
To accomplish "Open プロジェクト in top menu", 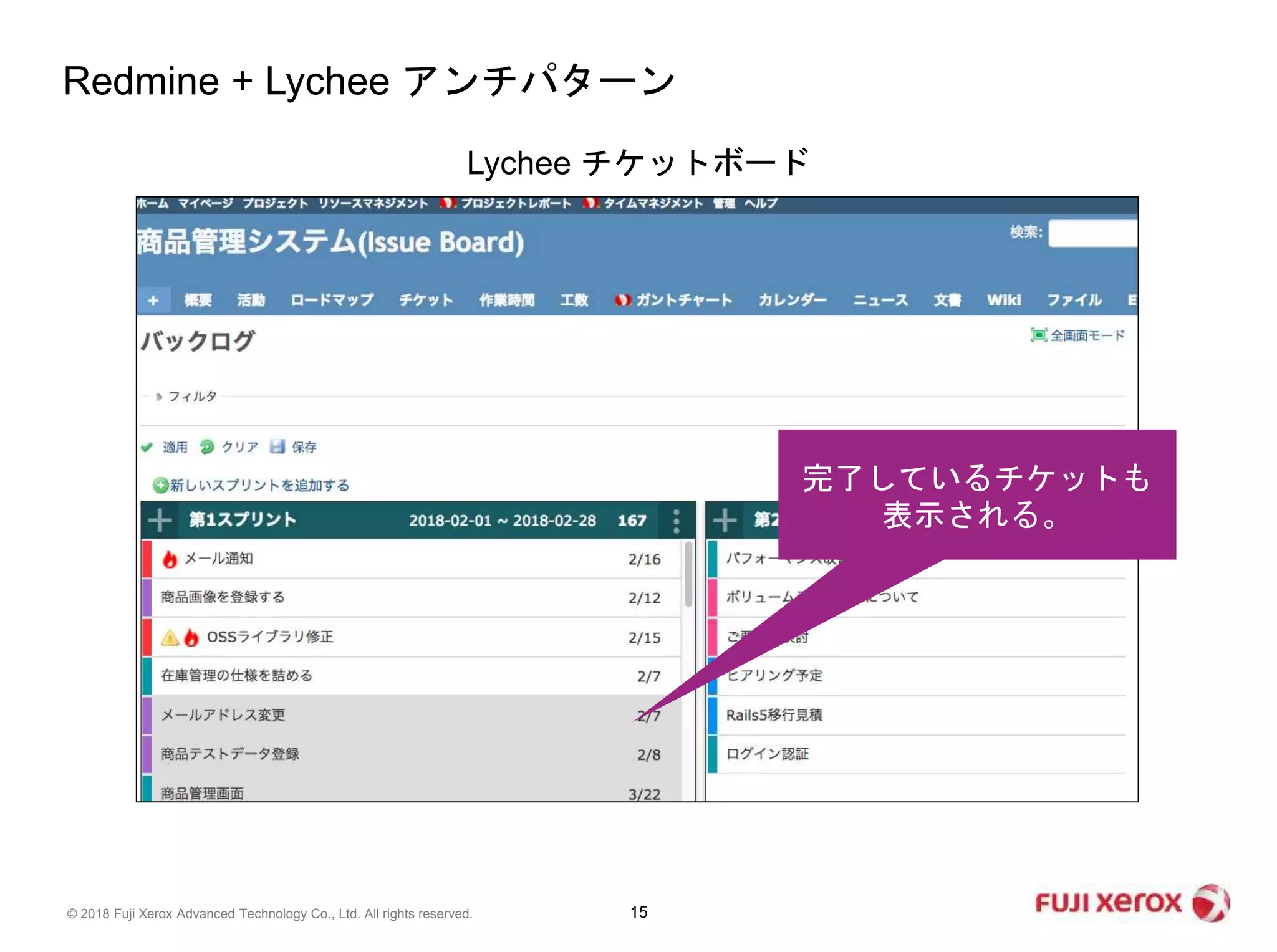I will [275, 203].
